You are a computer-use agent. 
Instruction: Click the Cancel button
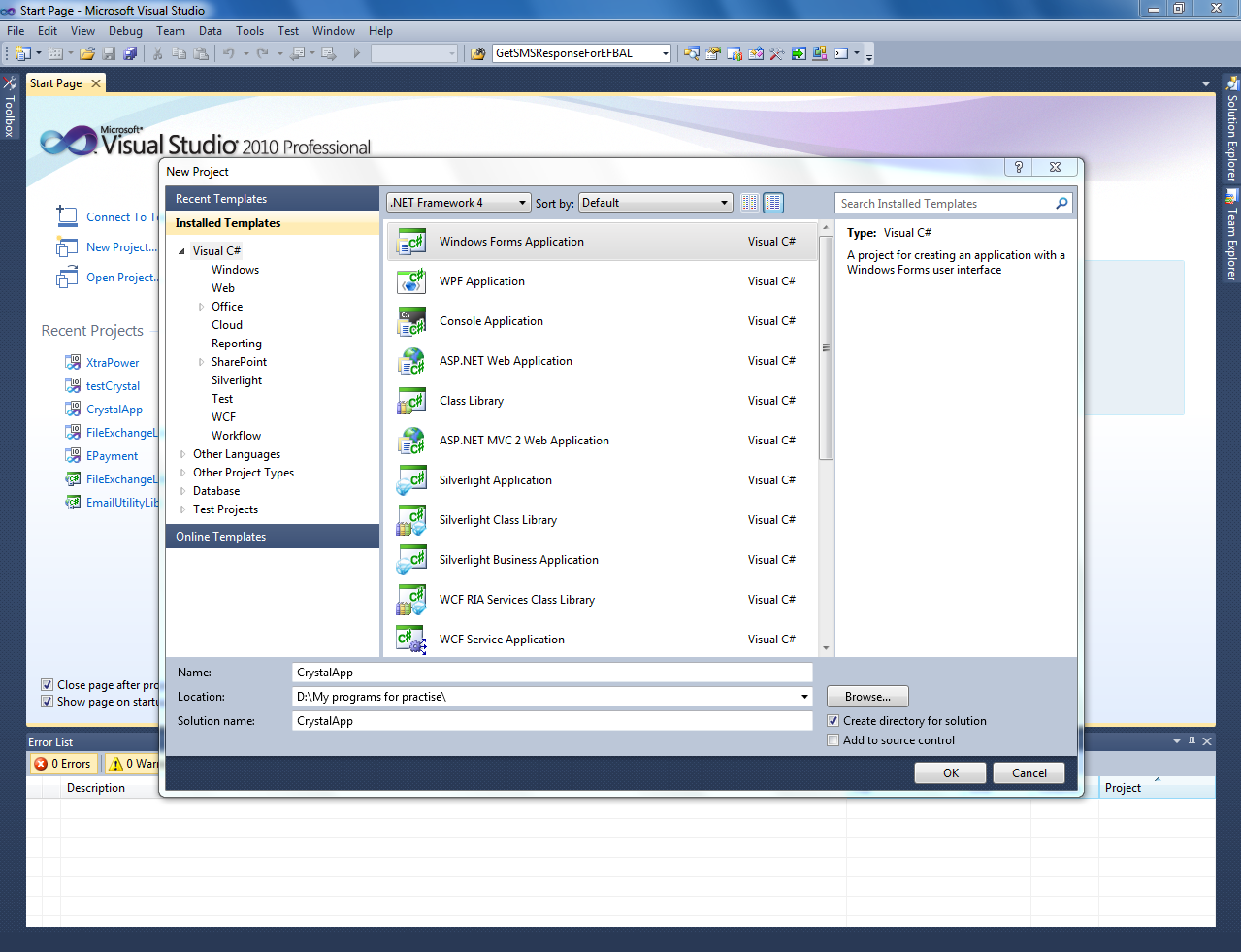point(1029,773)
